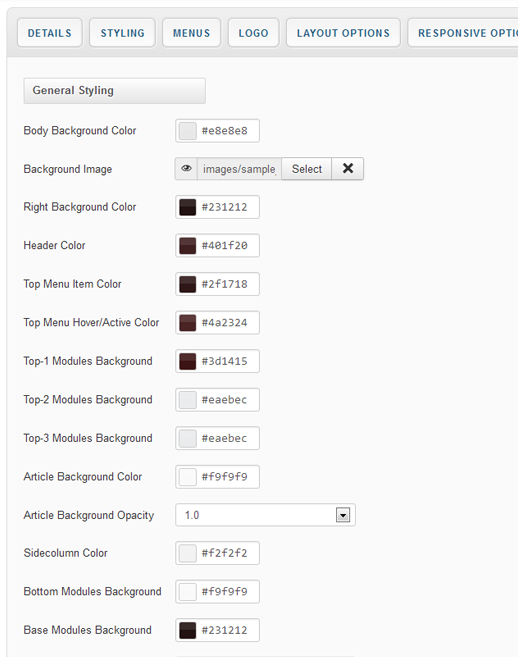518x657 pixels.
Task: Open the Logo tab
Action: coord(254,33)
